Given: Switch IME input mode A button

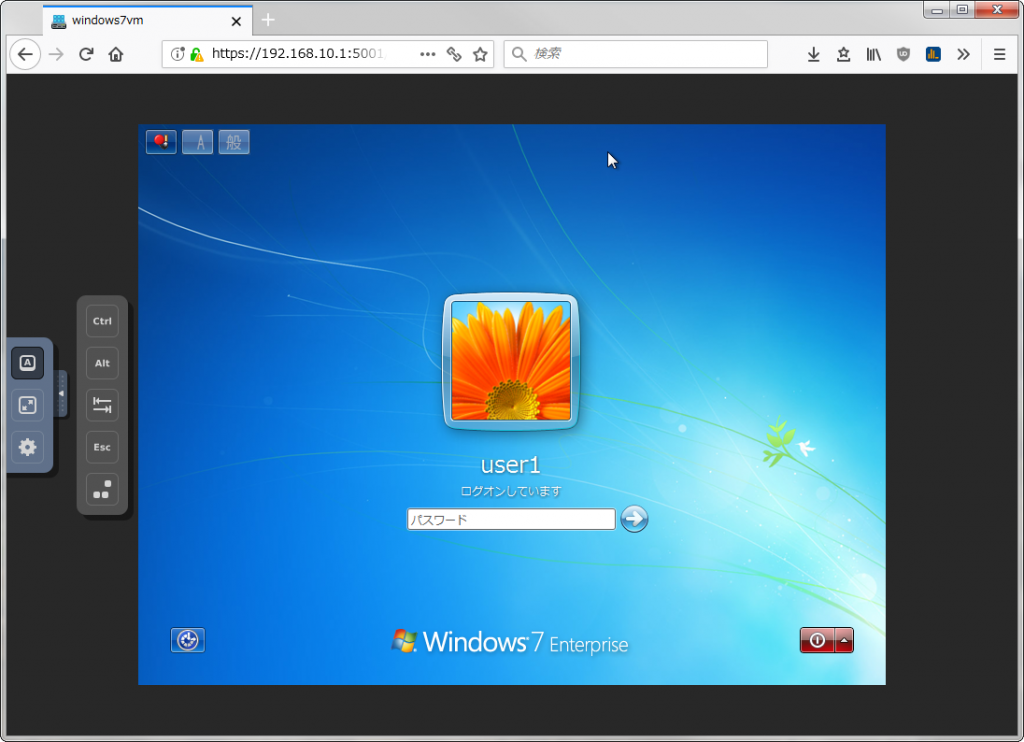Looking at the screenshot, I should click(x=198, y=142).
